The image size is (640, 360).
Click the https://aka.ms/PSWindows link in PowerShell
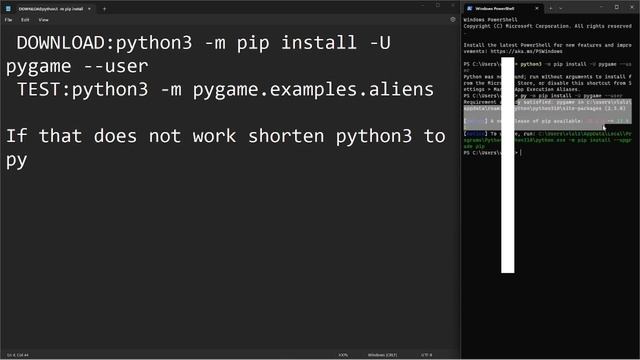(x=526, y=51)
